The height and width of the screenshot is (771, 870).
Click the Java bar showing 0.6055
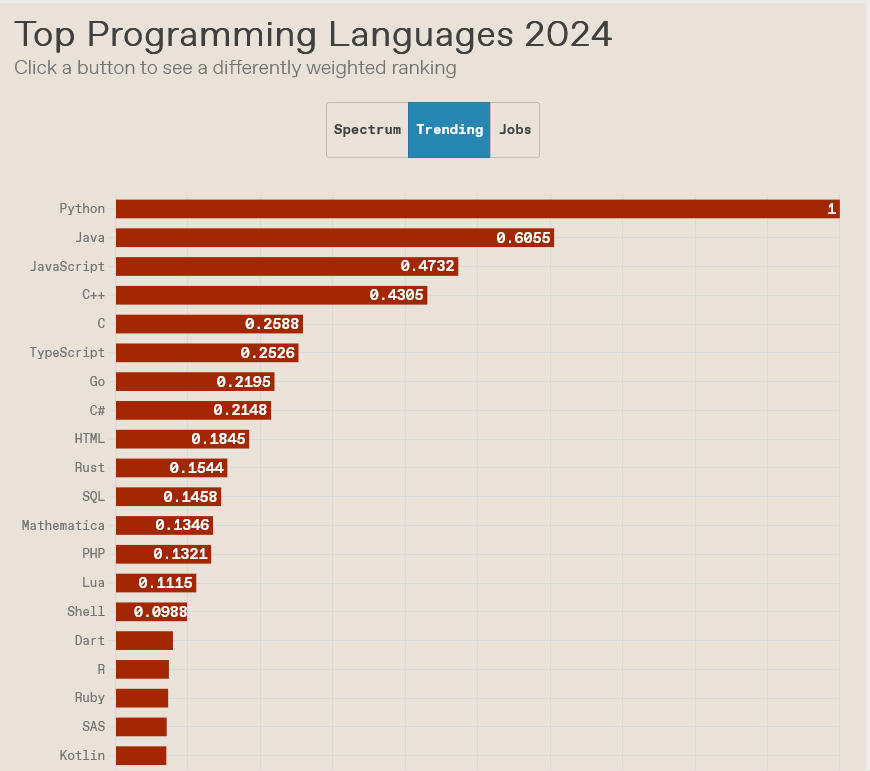click(335, 238)
